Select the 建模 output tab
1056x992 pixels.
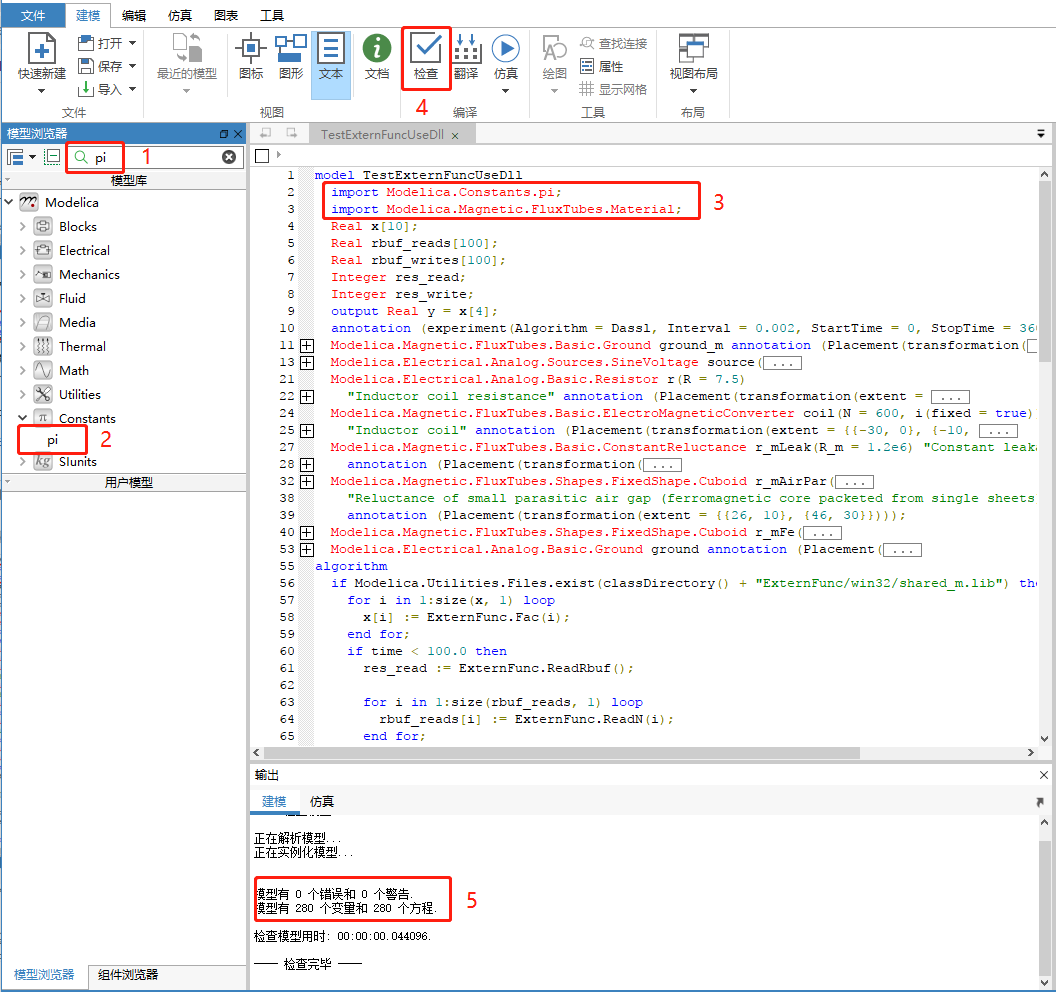[x=273, y=801]
